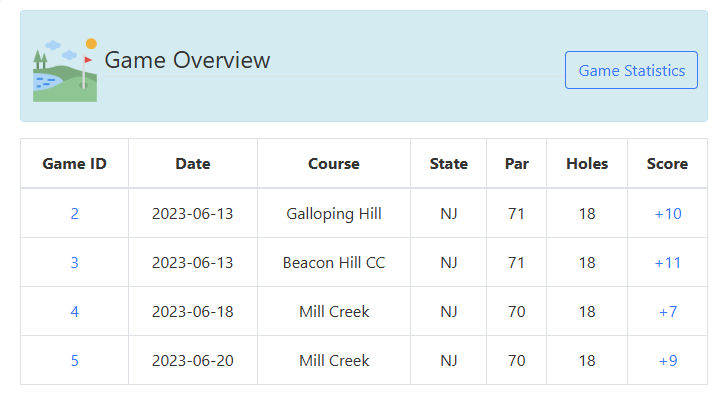
Task: Open Game ID 5 link
Action: pos(74,361)
